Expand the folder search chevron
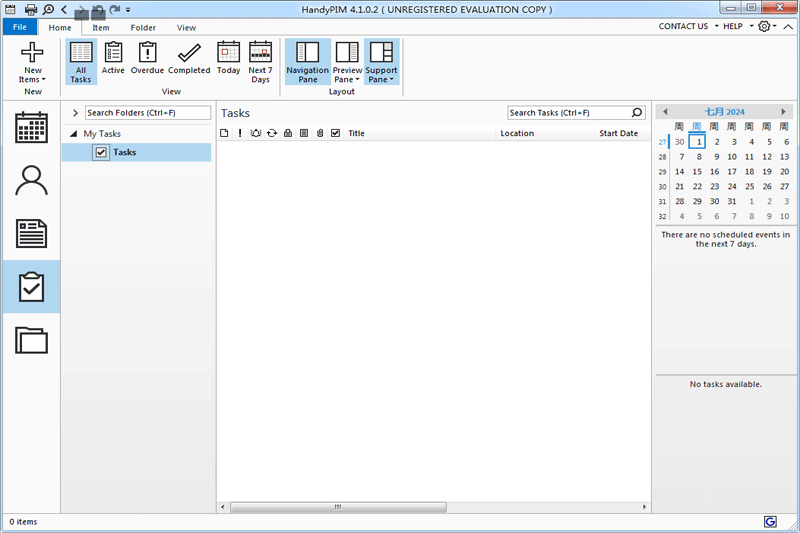Screen dimensions: 800x533 (x=76, y=113)
